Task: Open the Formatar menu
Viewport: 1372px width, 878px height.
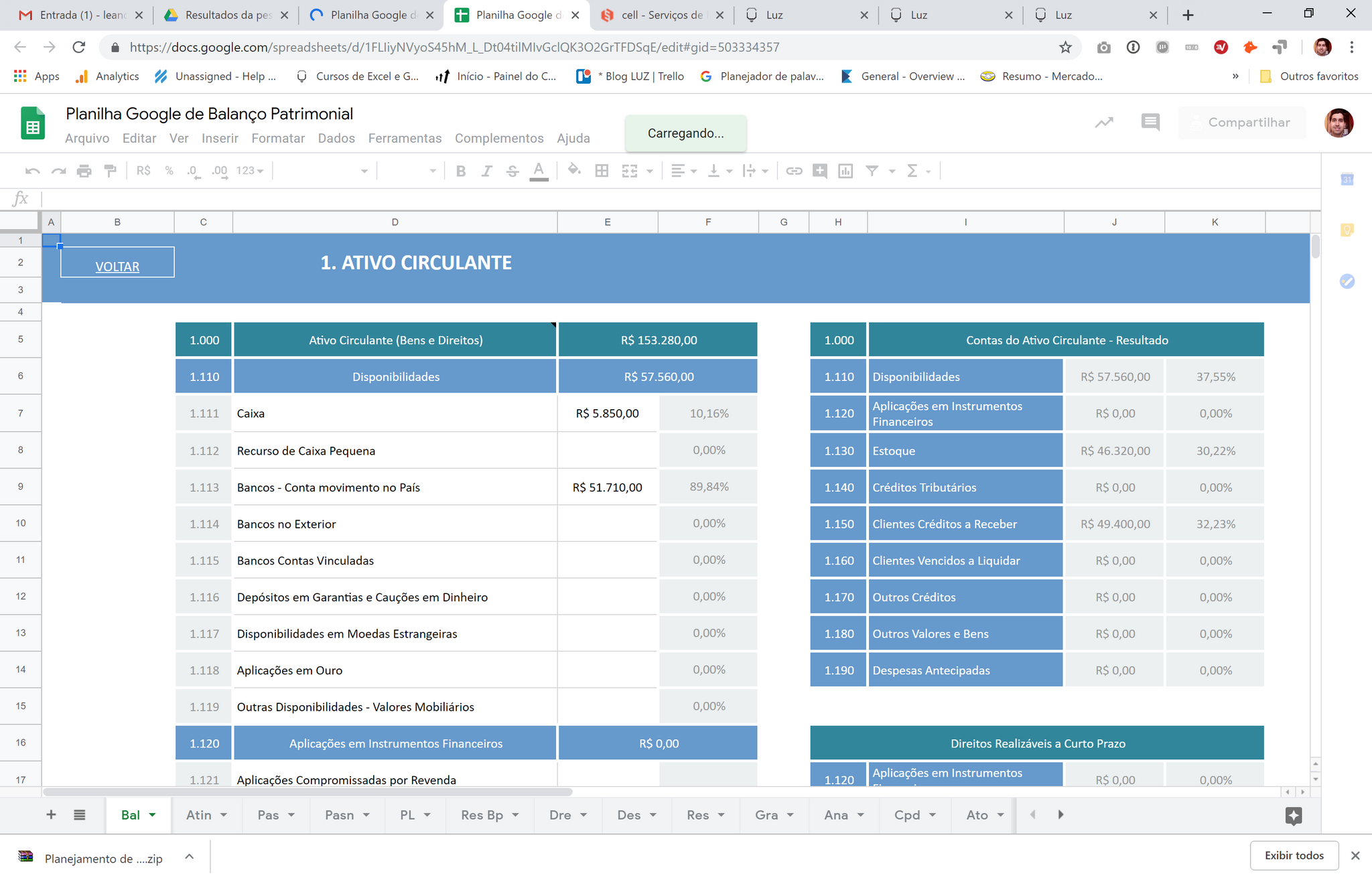Action: [x=278, y=139]
